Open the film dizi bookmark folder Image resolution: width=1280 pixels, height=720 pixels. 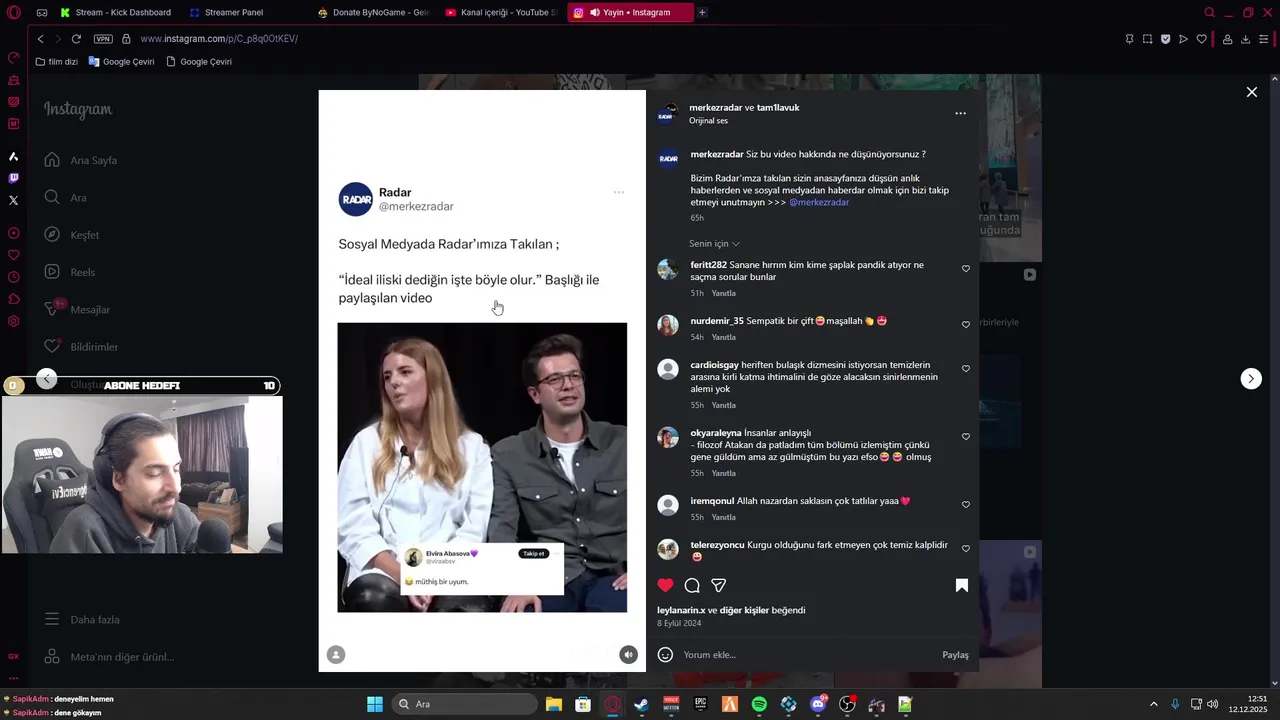pos(56,62)
